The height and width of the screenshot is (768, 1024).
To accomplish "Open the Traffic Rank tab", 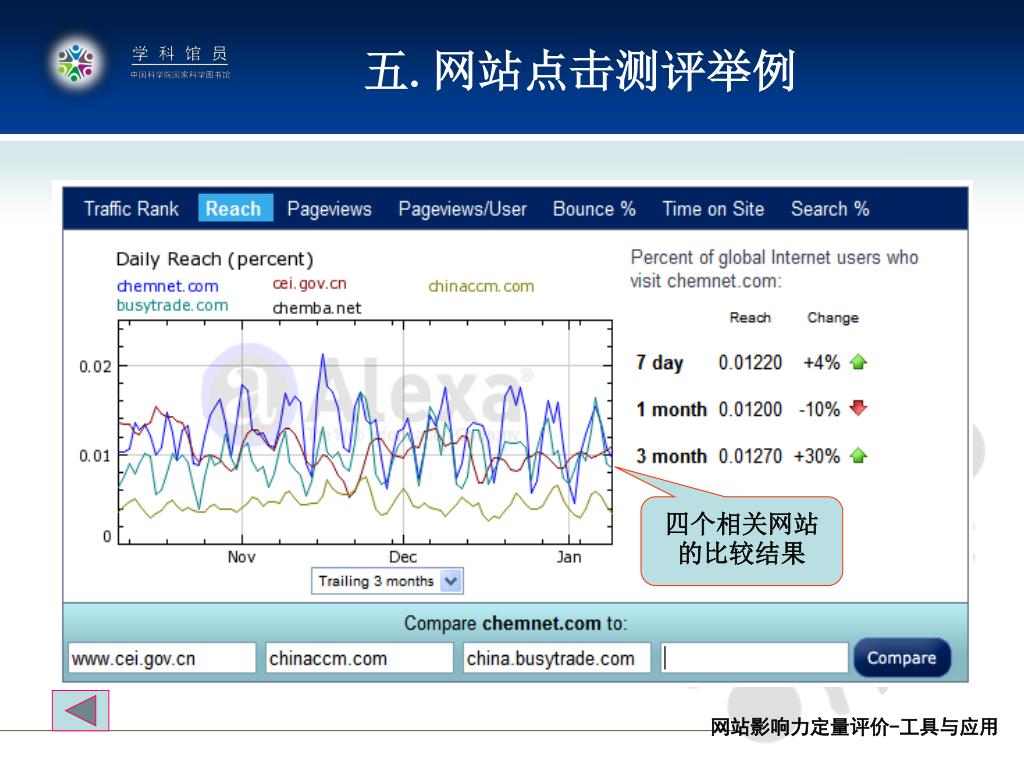I will [131, 208].
